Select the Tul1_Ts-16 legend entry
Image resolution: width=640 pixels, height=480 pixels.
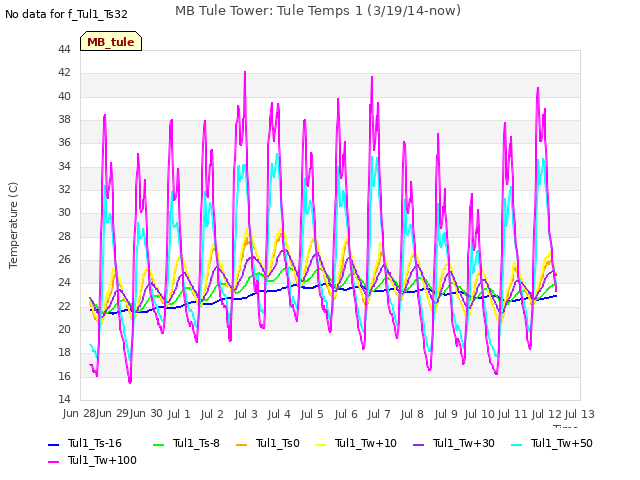click(85, 443)
